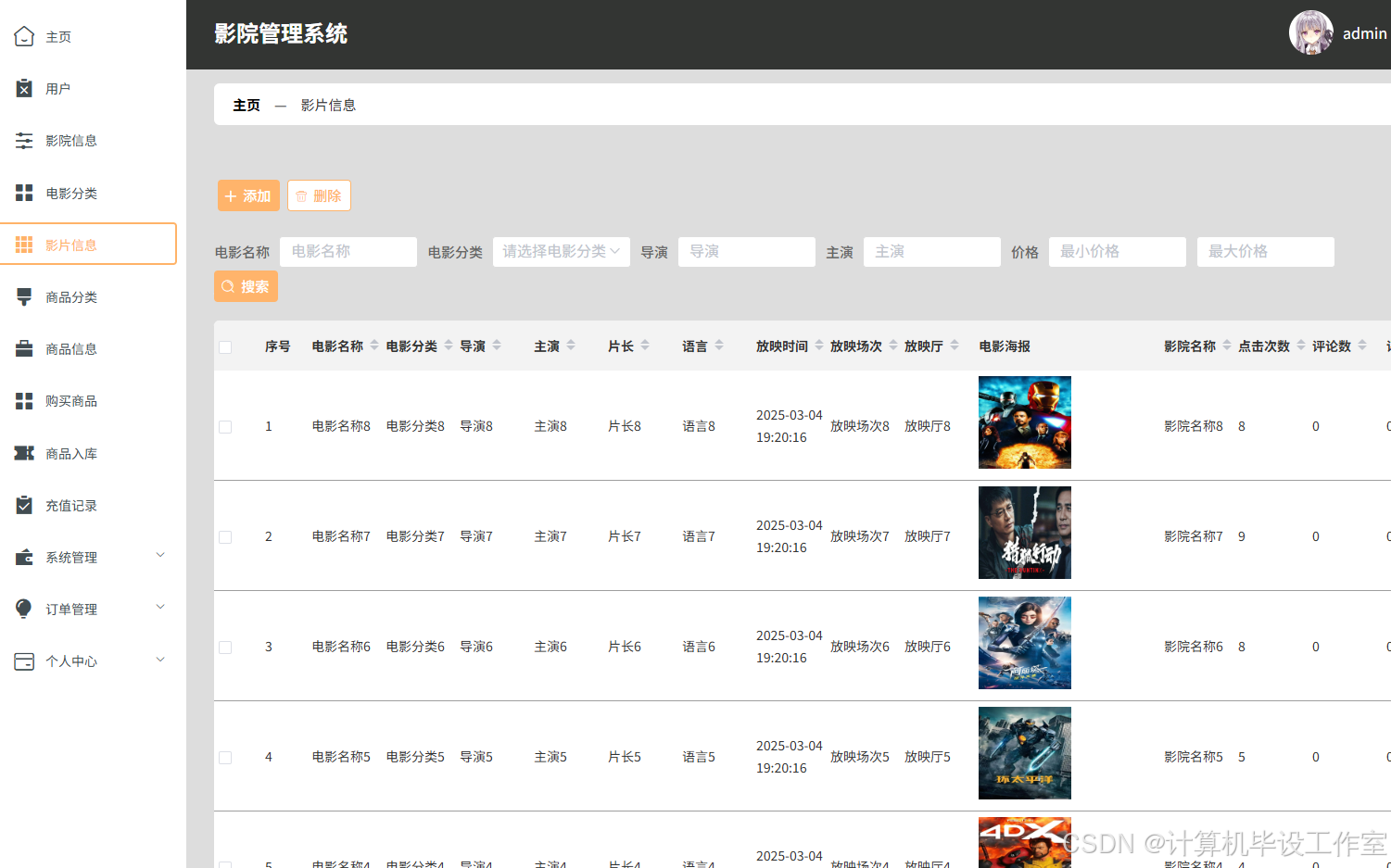Check the row for 电影名称6

pyautogui.click(x=225, y=648)
